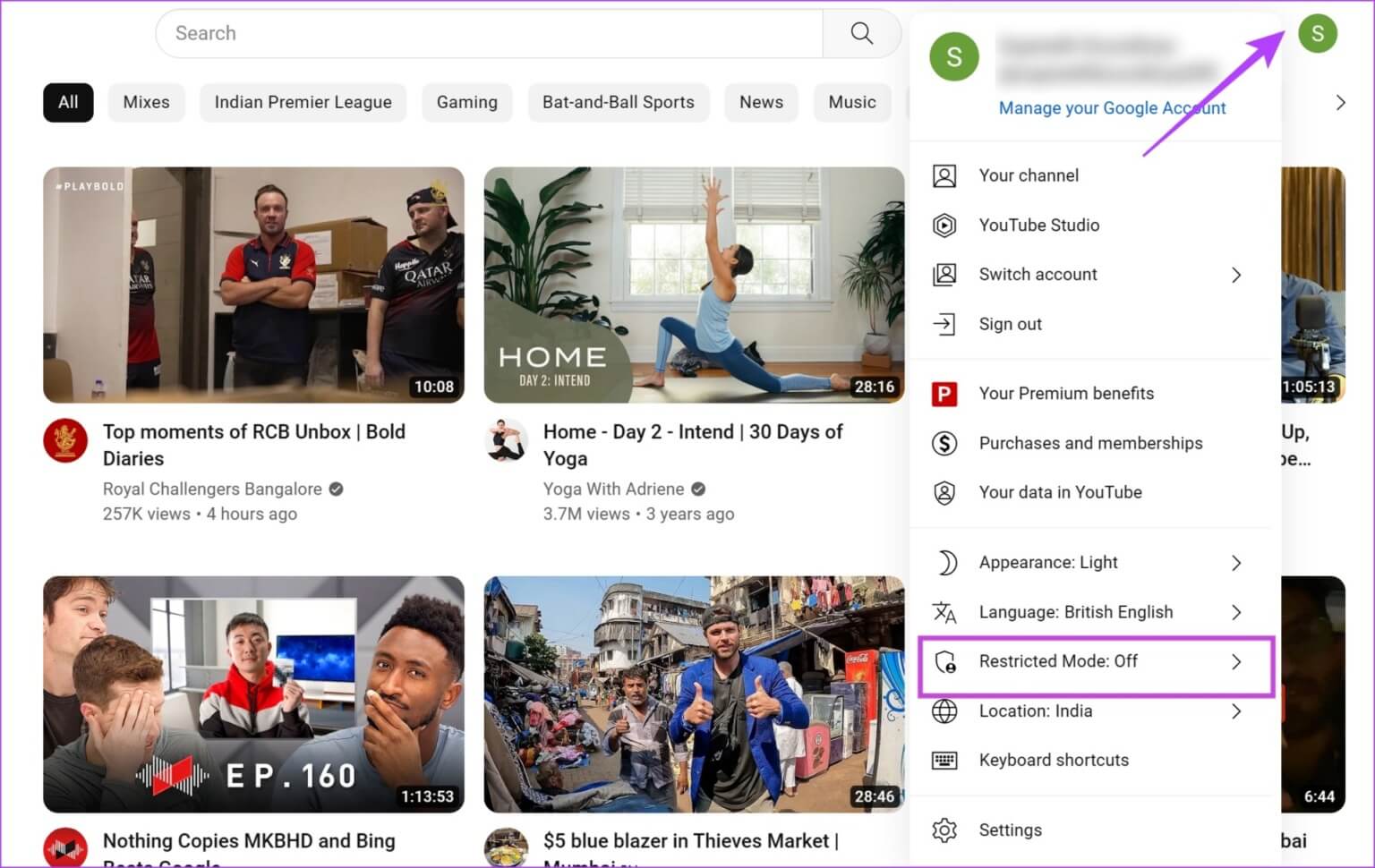Select the Music category chip
1375x868 pixels.
(x=852, y=102)
